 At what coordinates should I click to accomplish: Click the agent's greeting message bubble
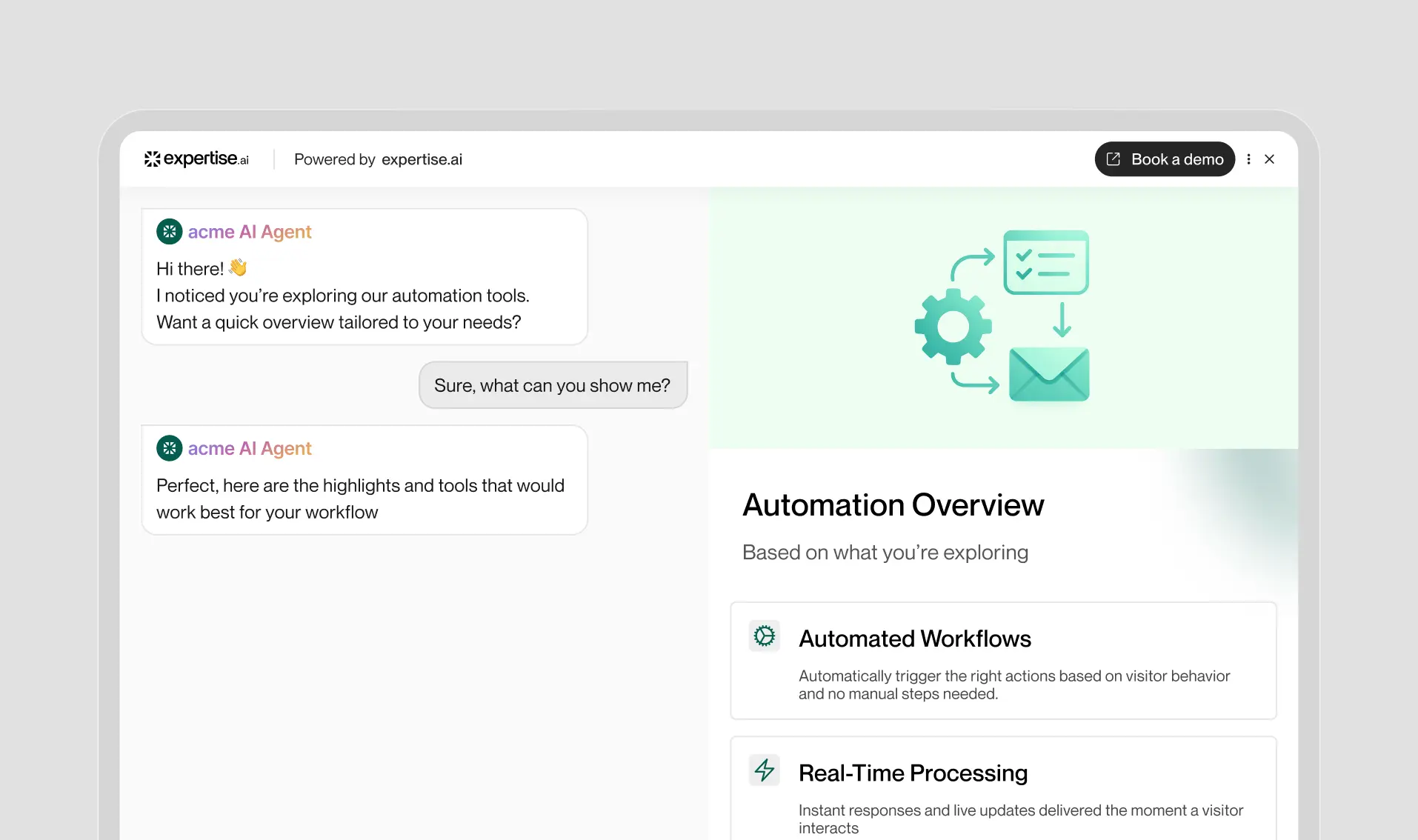pyautogui.click(x=364, y=295)
